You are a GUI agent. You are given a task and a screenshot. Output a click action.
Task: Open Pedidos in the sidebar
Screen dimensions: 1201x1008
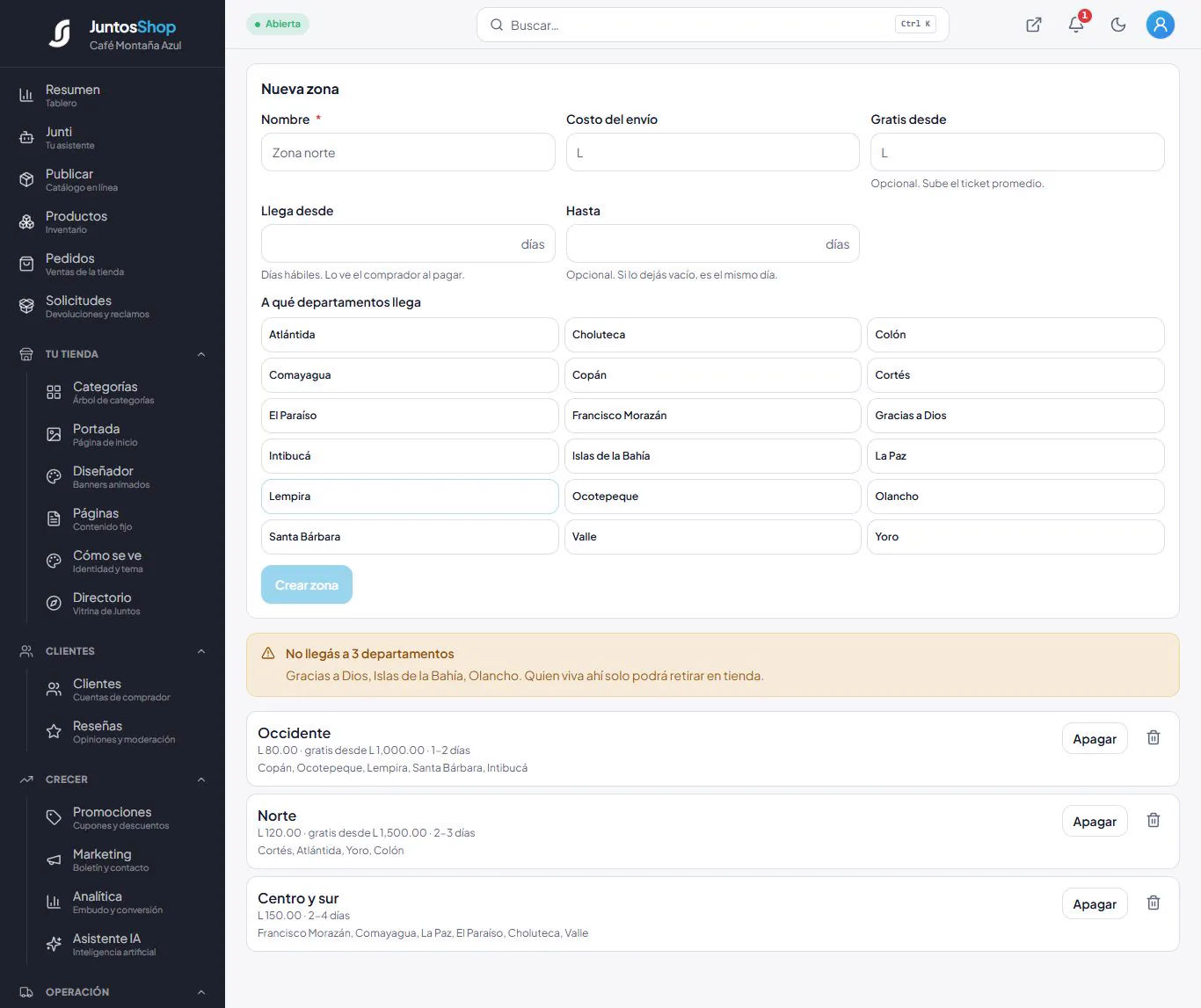coord(113,264)
